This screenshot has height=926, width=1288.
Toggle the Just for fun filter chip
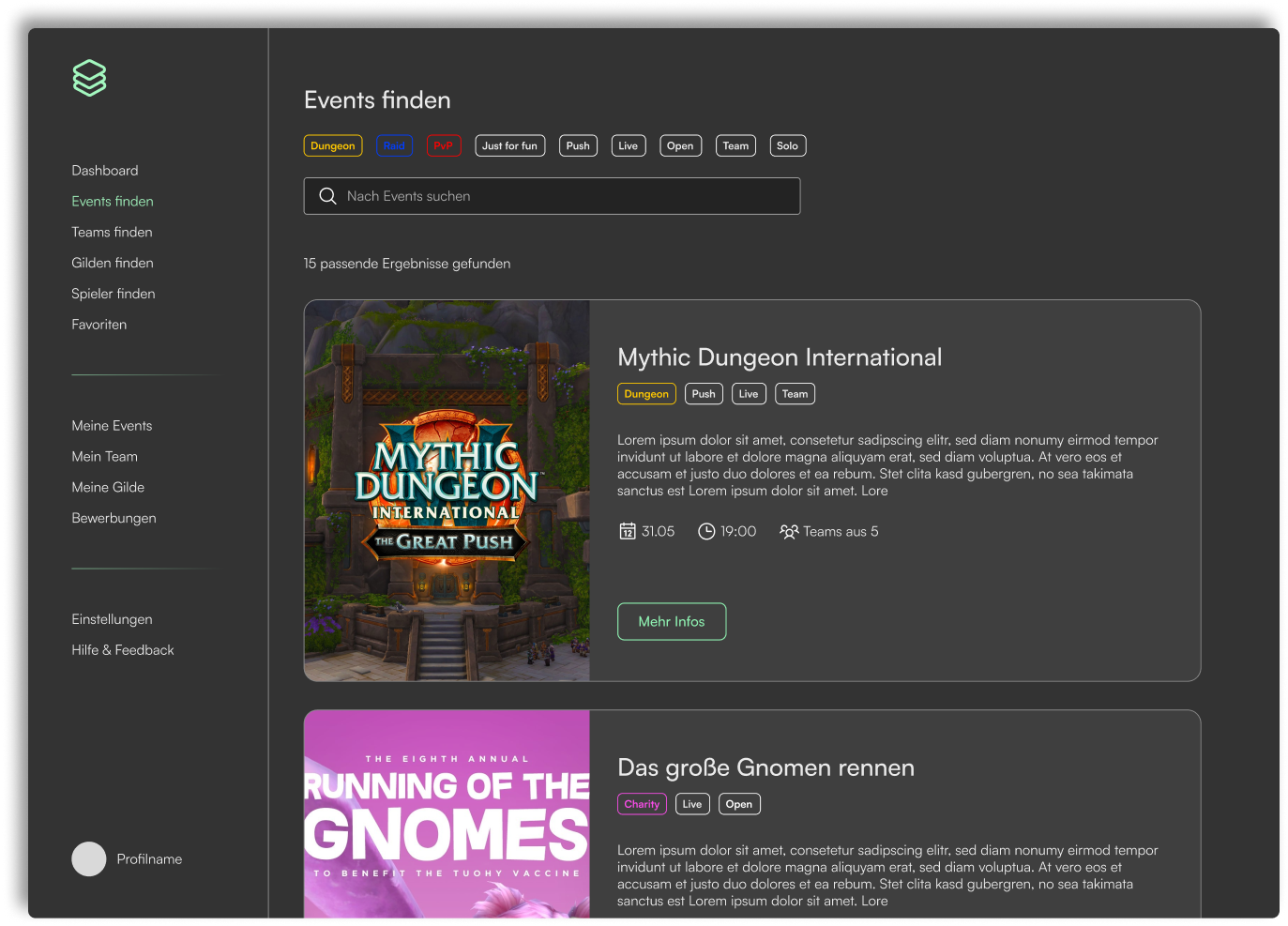pyautogui.click(x=510, y=145)
